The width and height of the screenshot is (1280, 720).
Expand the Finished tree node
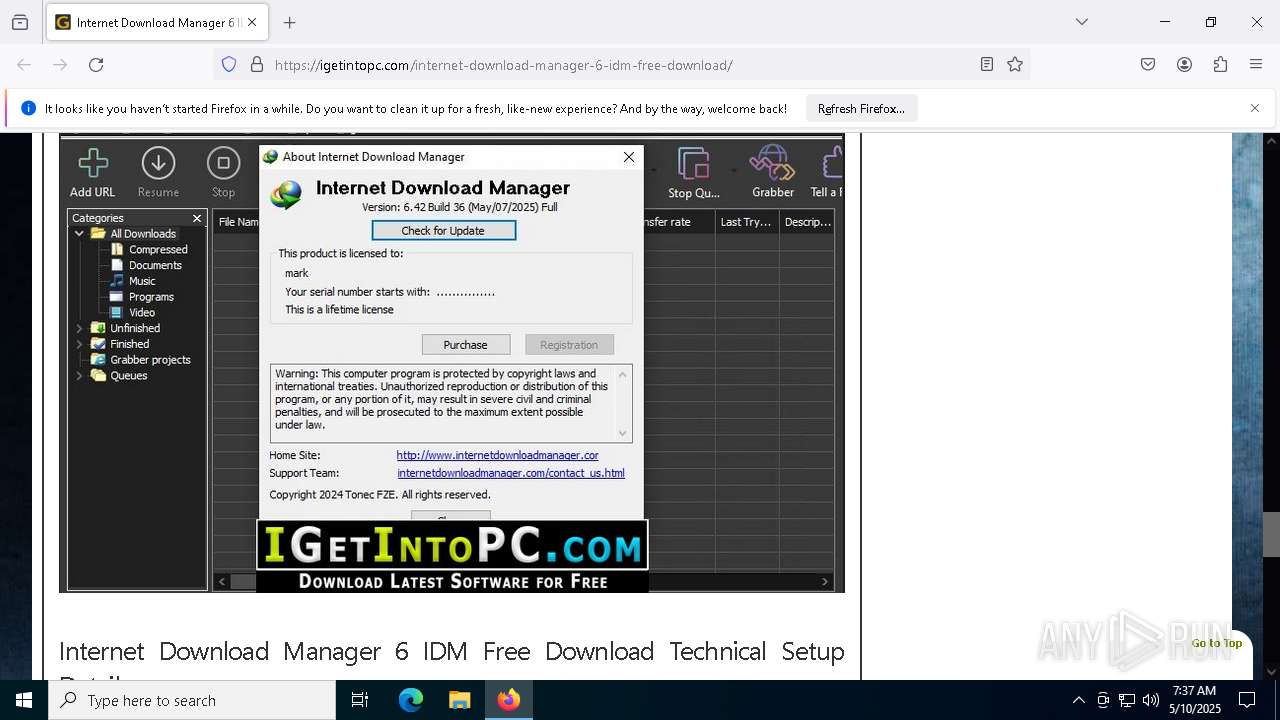(x=79, y=344)
